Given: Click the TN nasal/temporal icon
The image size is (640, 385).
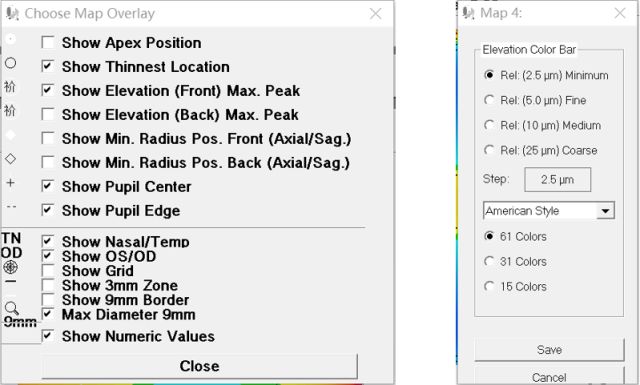Looking at the screenshot, I should (11, 238).
